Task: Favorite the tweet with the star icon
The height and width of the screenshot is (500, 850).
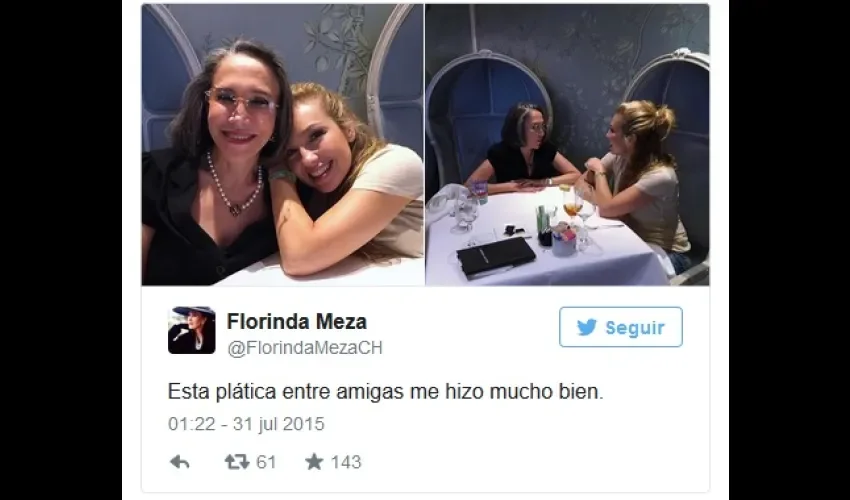Action: coord(314,462)
